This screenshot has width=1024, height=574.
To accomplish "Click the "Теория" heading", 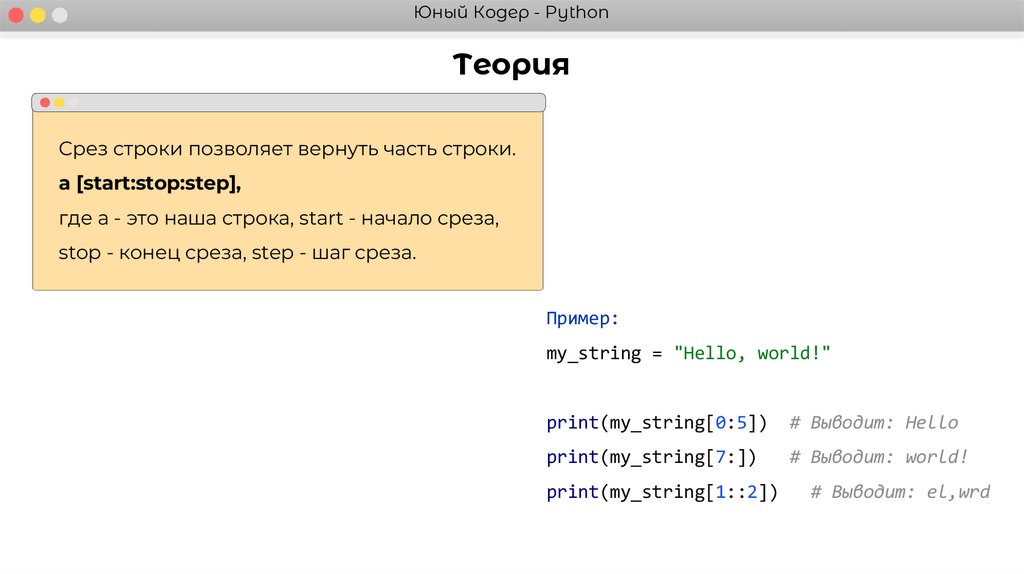I will click(511, 65).
